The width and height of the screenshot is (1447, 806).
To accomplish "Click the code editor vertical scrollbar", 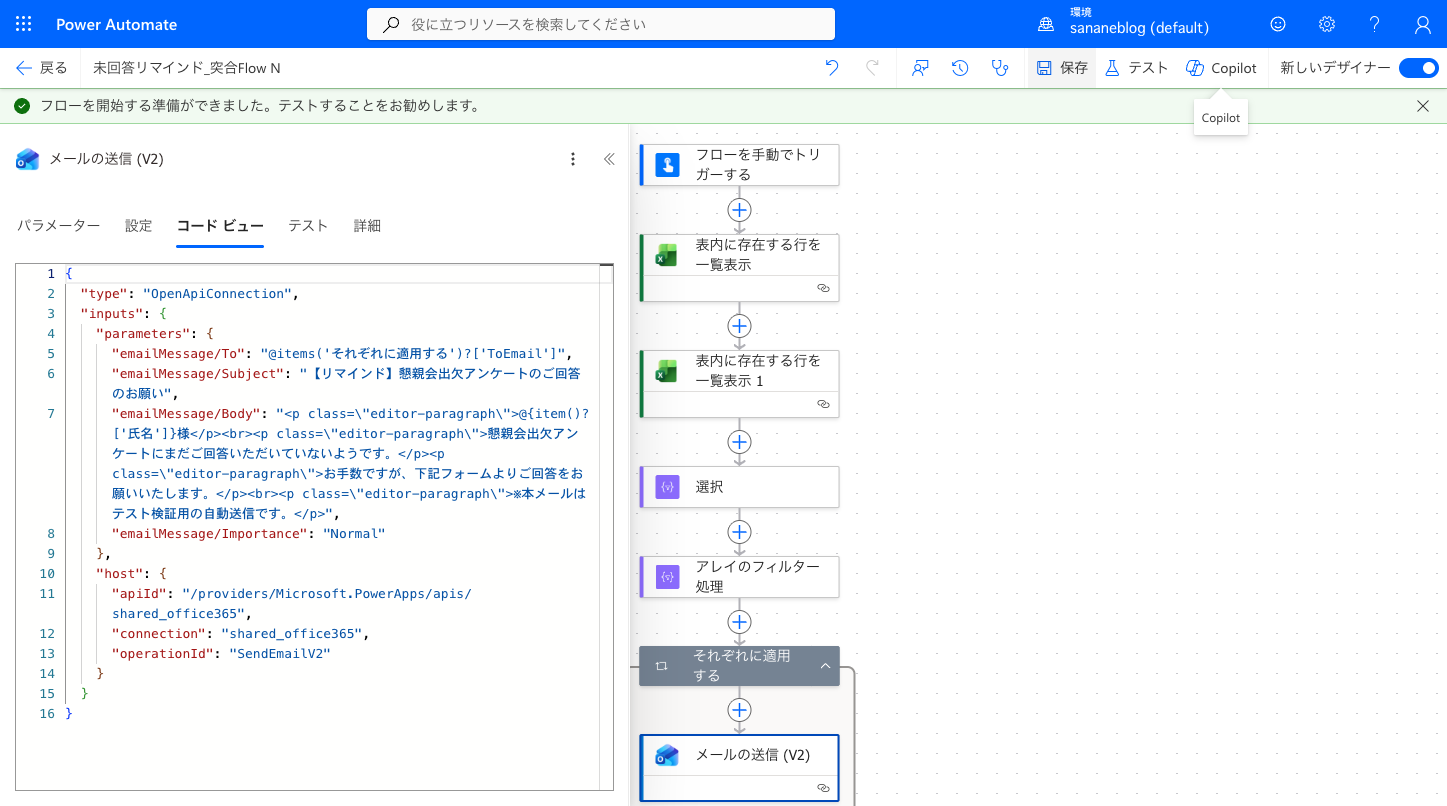I will point(606,526).
